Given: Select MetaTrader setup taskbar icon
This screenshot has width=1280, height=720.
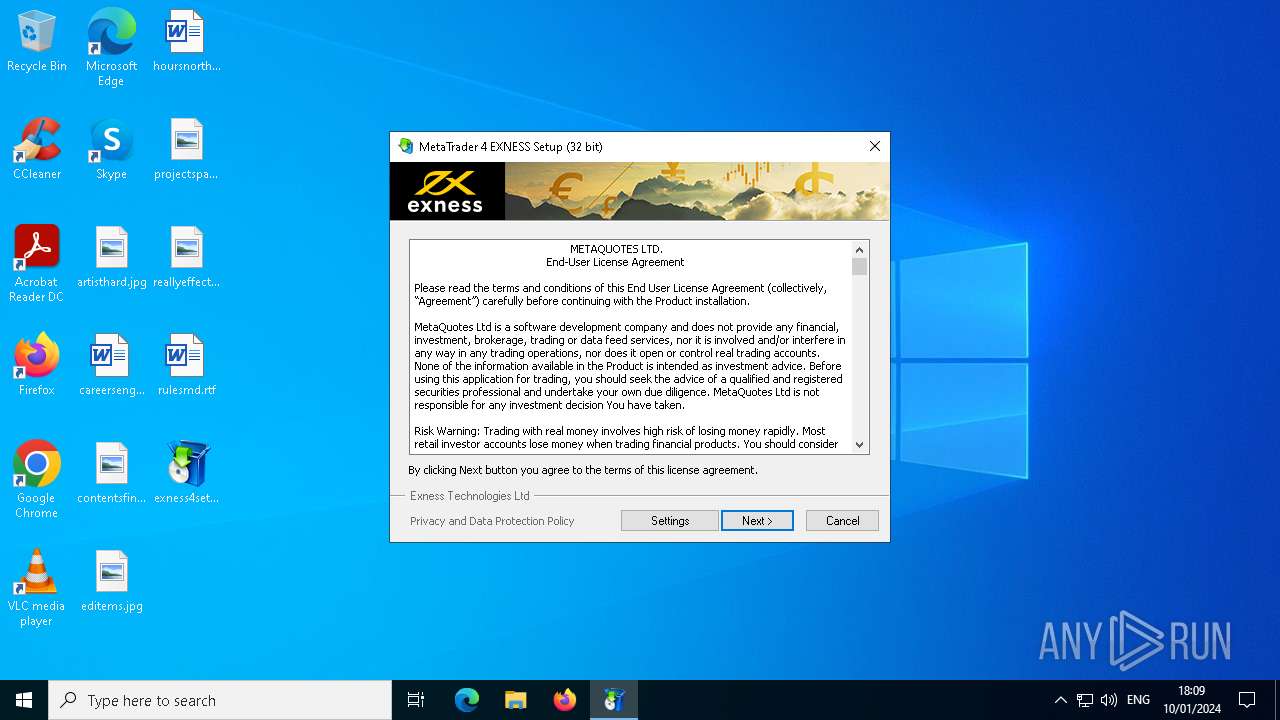Looking at the screenshot, I should (613, 700).
